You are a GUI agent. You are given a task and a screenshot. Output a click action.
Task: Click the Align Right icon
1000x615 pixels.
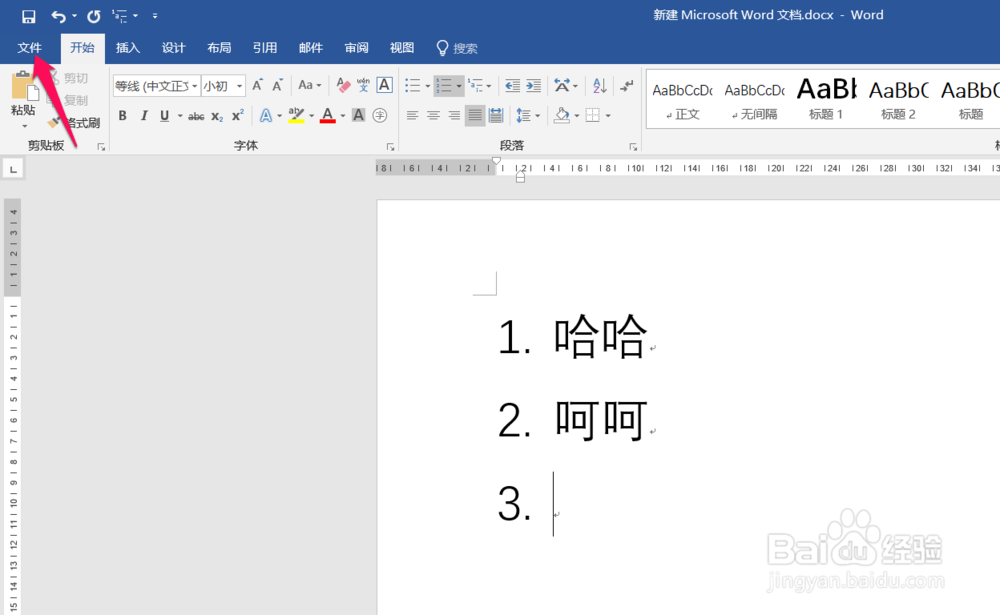click(x=454, y=115)
